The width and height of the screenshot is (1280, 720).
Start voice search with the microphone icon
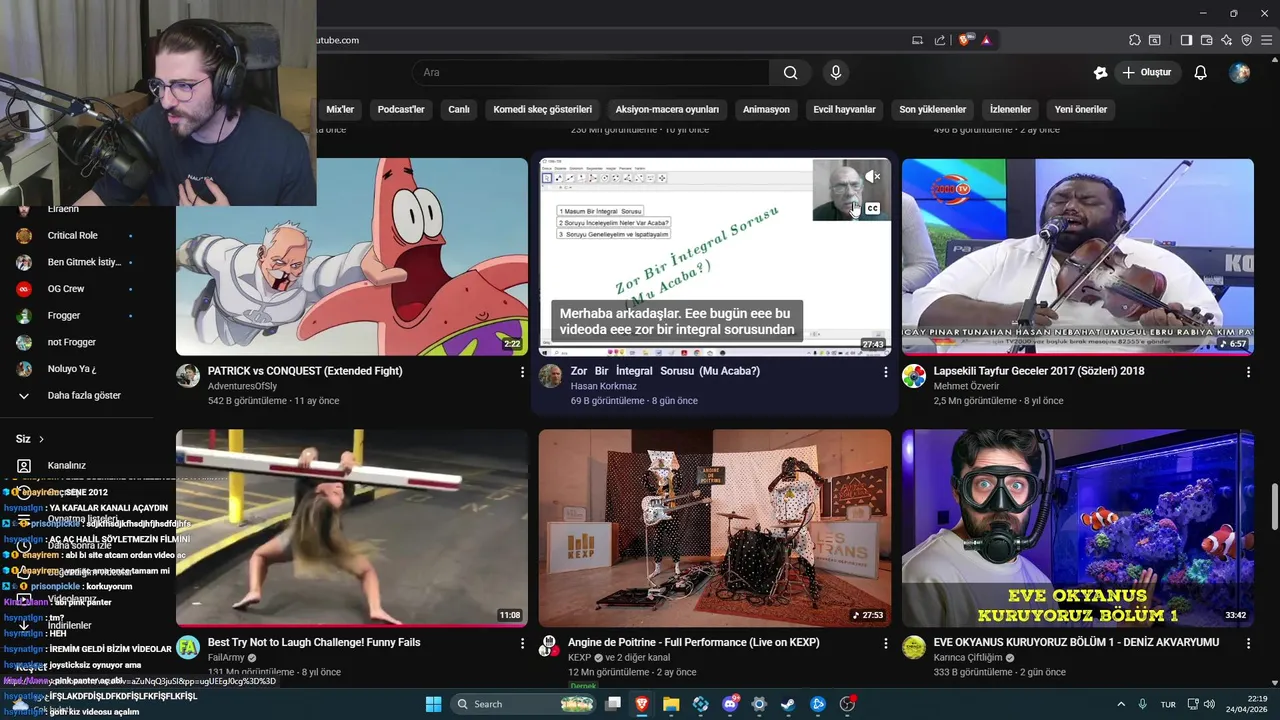click(836, 72)
